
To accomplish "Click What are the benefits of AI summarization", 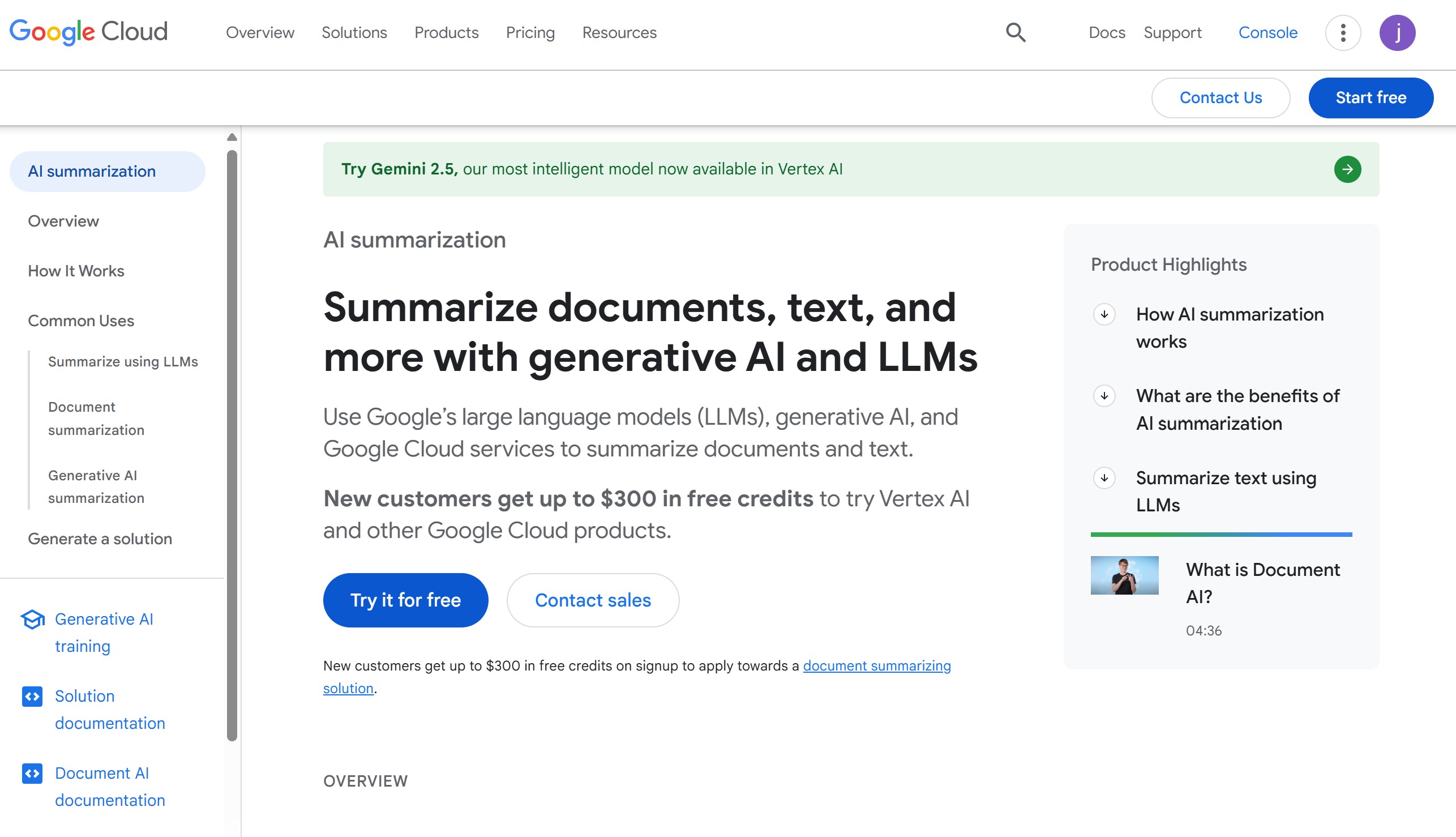I will [x=1237, y=409].
